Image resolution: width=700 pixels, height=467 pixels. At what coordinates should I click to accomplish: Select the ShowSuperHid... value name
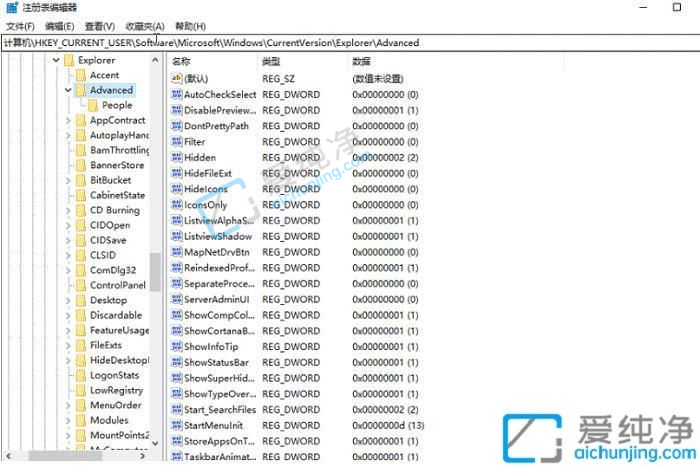pyautogui.click(x=219, y=378)
